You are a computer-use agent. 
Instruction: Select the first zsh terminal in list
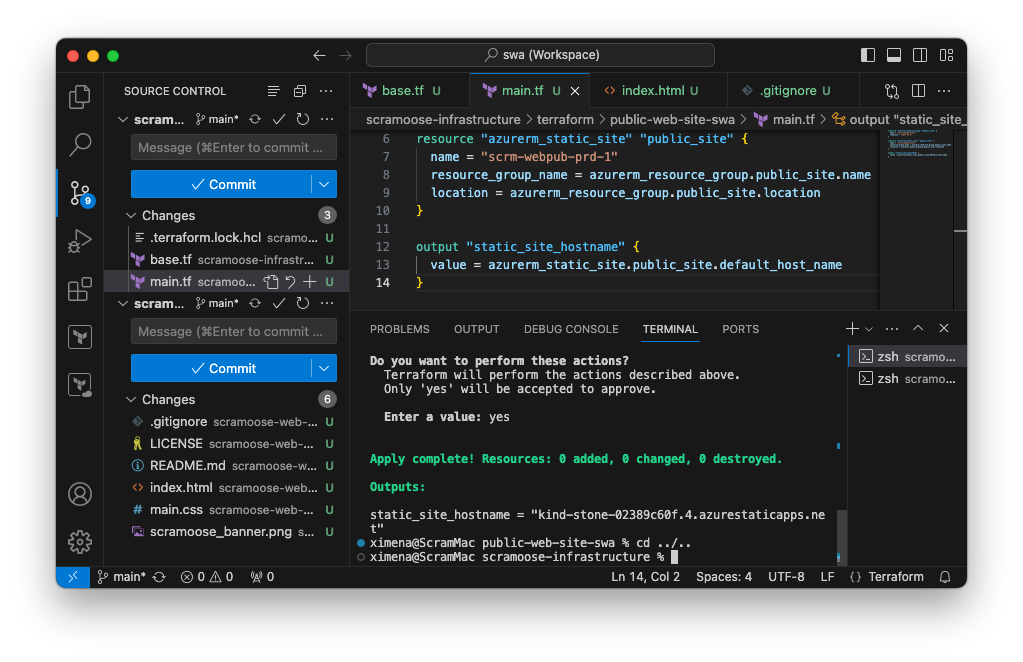point(908,357)
